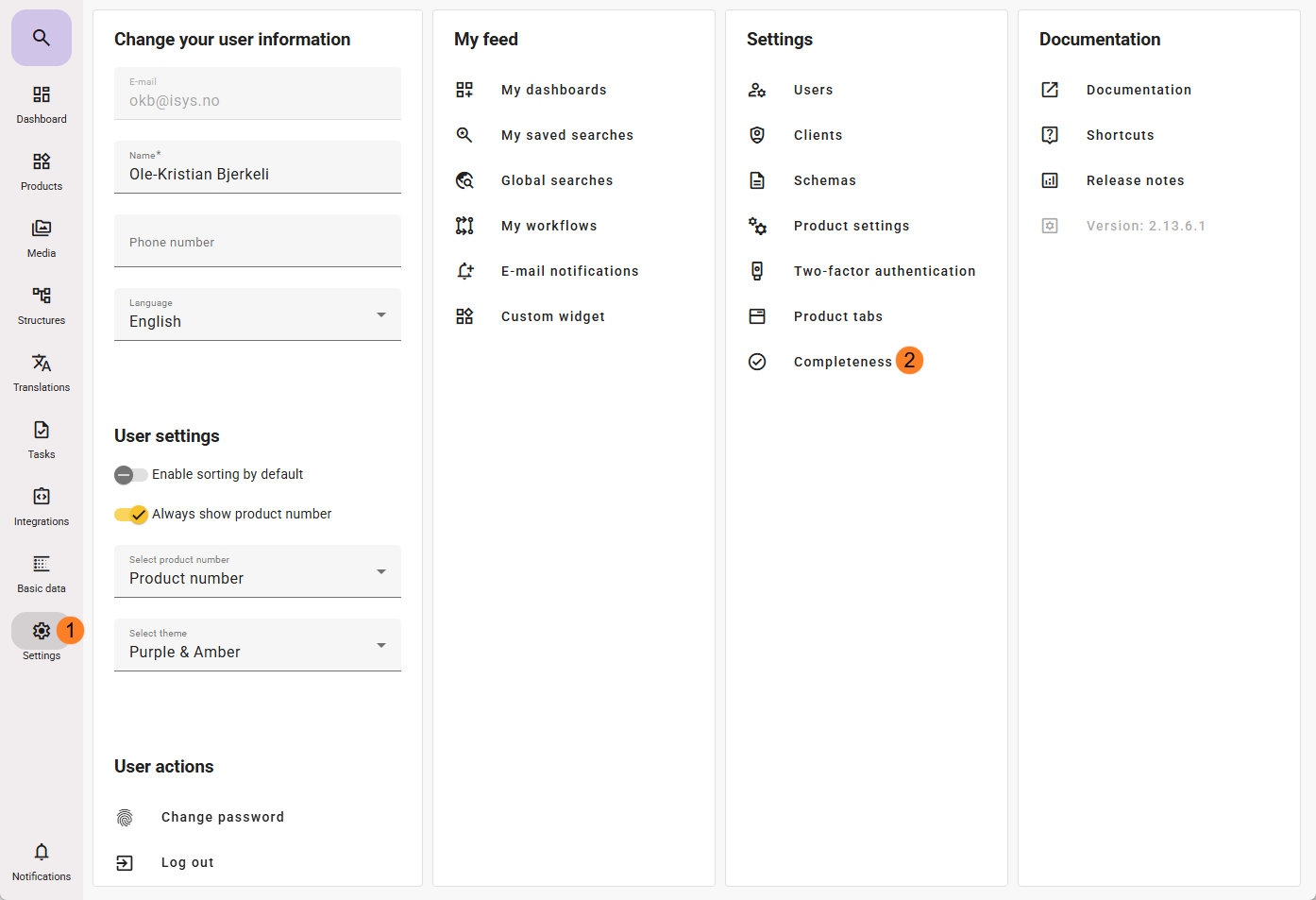This screenshot has width=1316, height=900.
Task: Open Two-factor authentication settings
Action: click(884, 271)
